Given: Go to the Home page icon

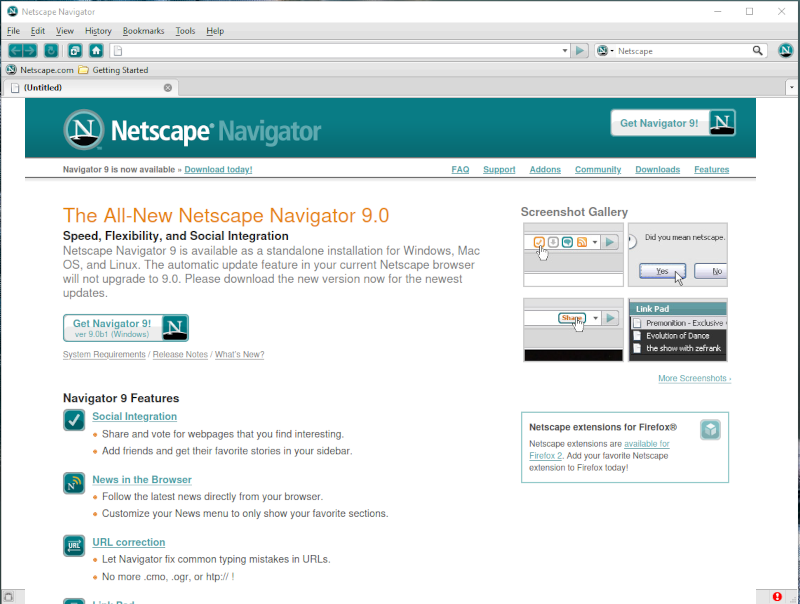Looking at the screenshot, I should pos(96,51).
